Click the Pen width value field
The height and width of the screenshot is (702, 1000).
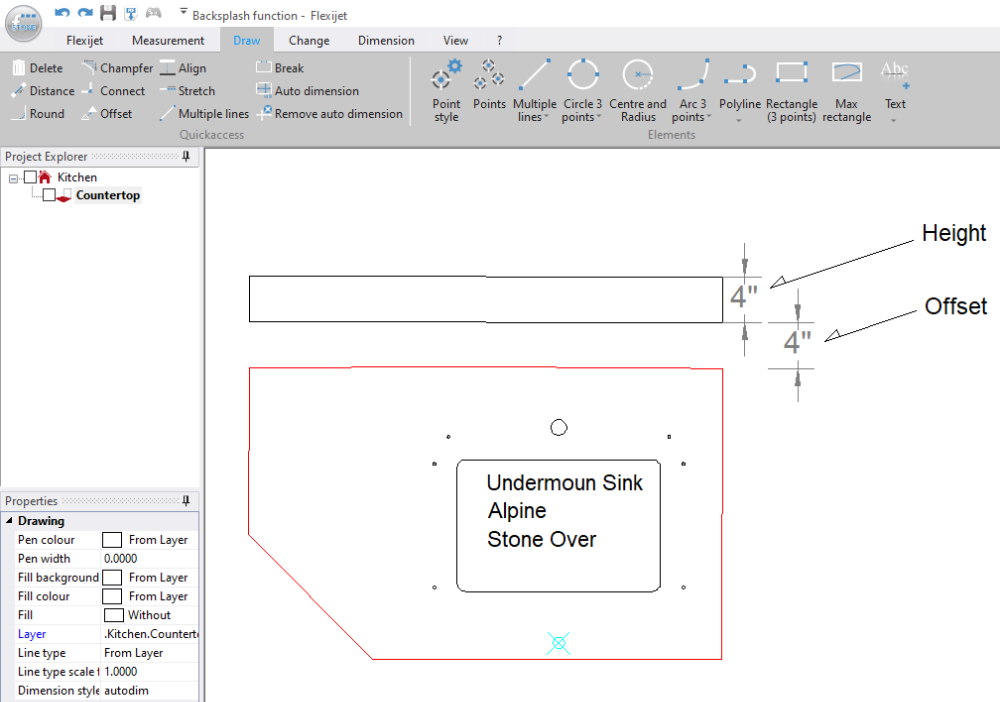(150, 559)
